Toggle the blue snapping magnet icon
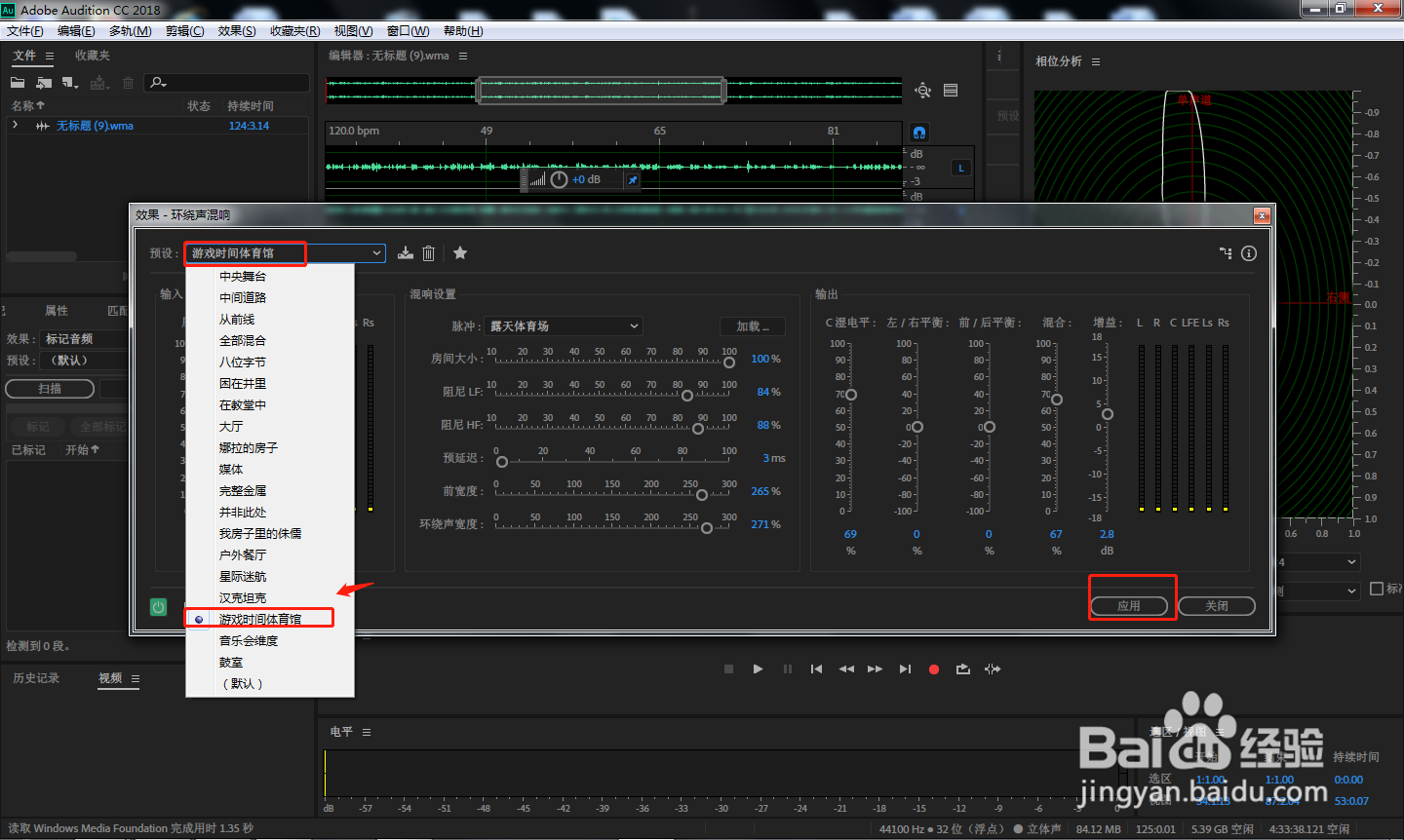The image size is (1404, 840). [919, 133]
